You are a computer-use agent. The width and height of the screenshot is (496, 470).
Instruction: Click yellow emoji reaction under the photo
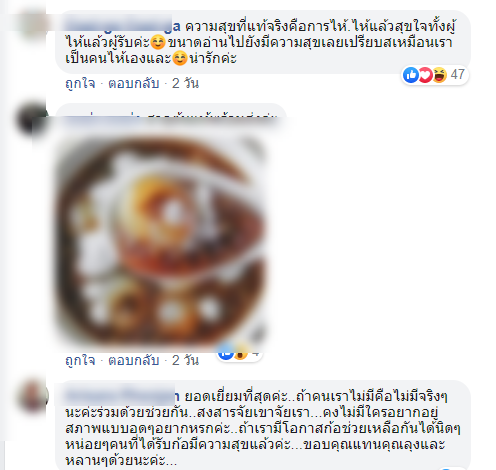coord(241,353)
